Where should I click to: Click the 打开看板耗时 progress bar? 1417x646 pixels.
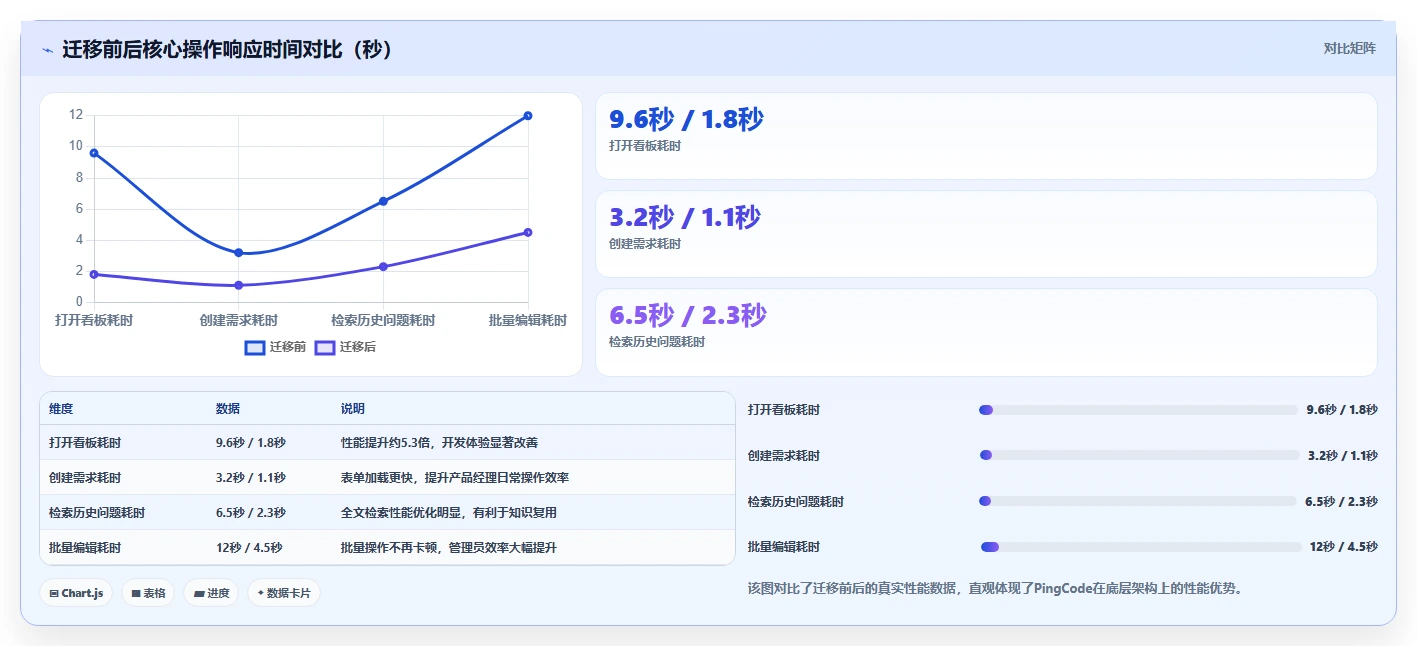(1138, 410)
